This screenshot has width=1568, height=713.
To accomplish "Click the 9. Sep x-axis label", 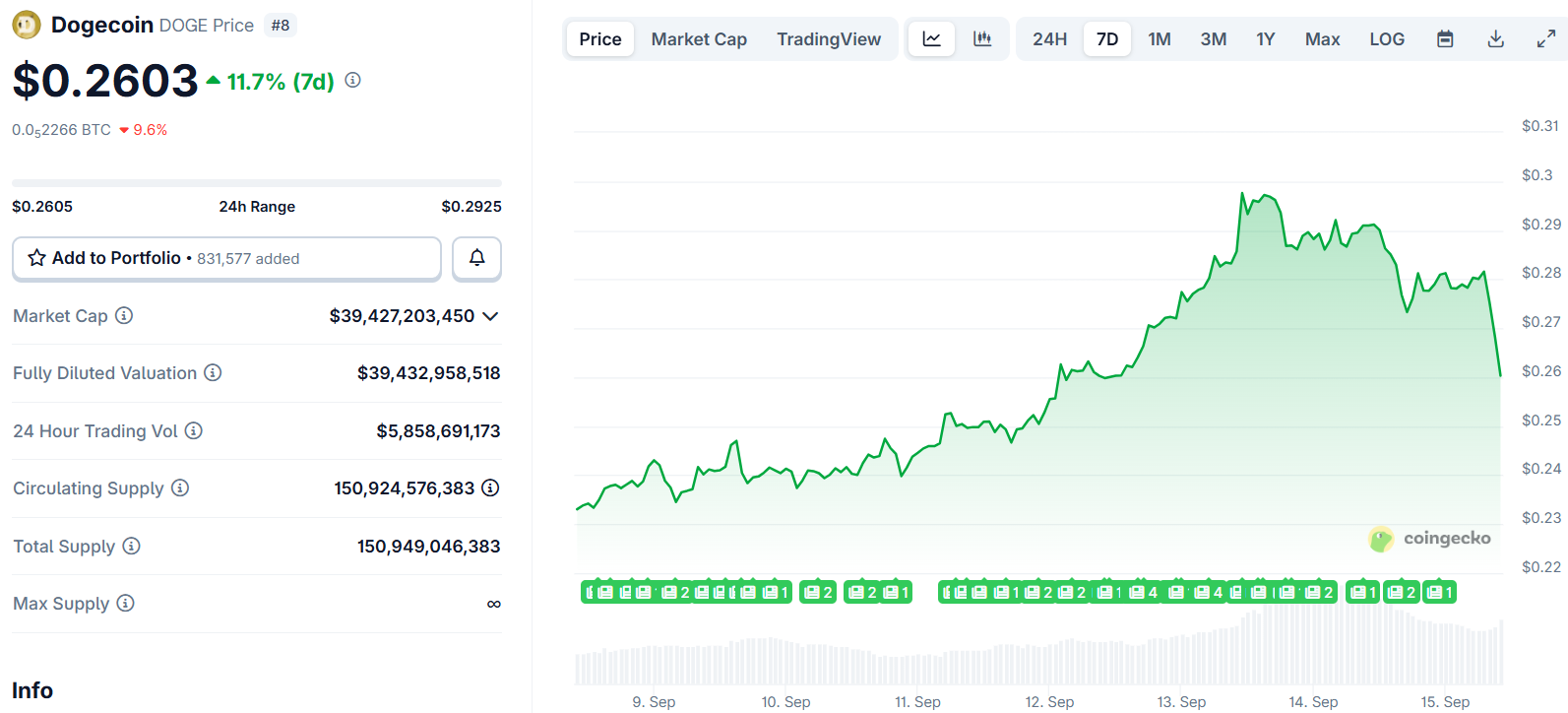I will point(654,702).
